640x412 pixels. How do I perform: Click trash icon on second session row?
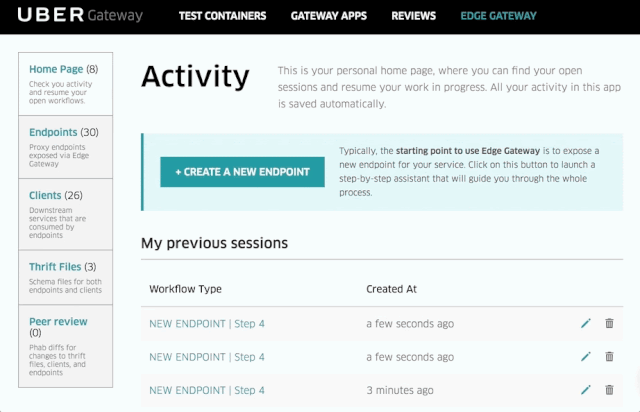pyautogui.click(x=610, y=357)
